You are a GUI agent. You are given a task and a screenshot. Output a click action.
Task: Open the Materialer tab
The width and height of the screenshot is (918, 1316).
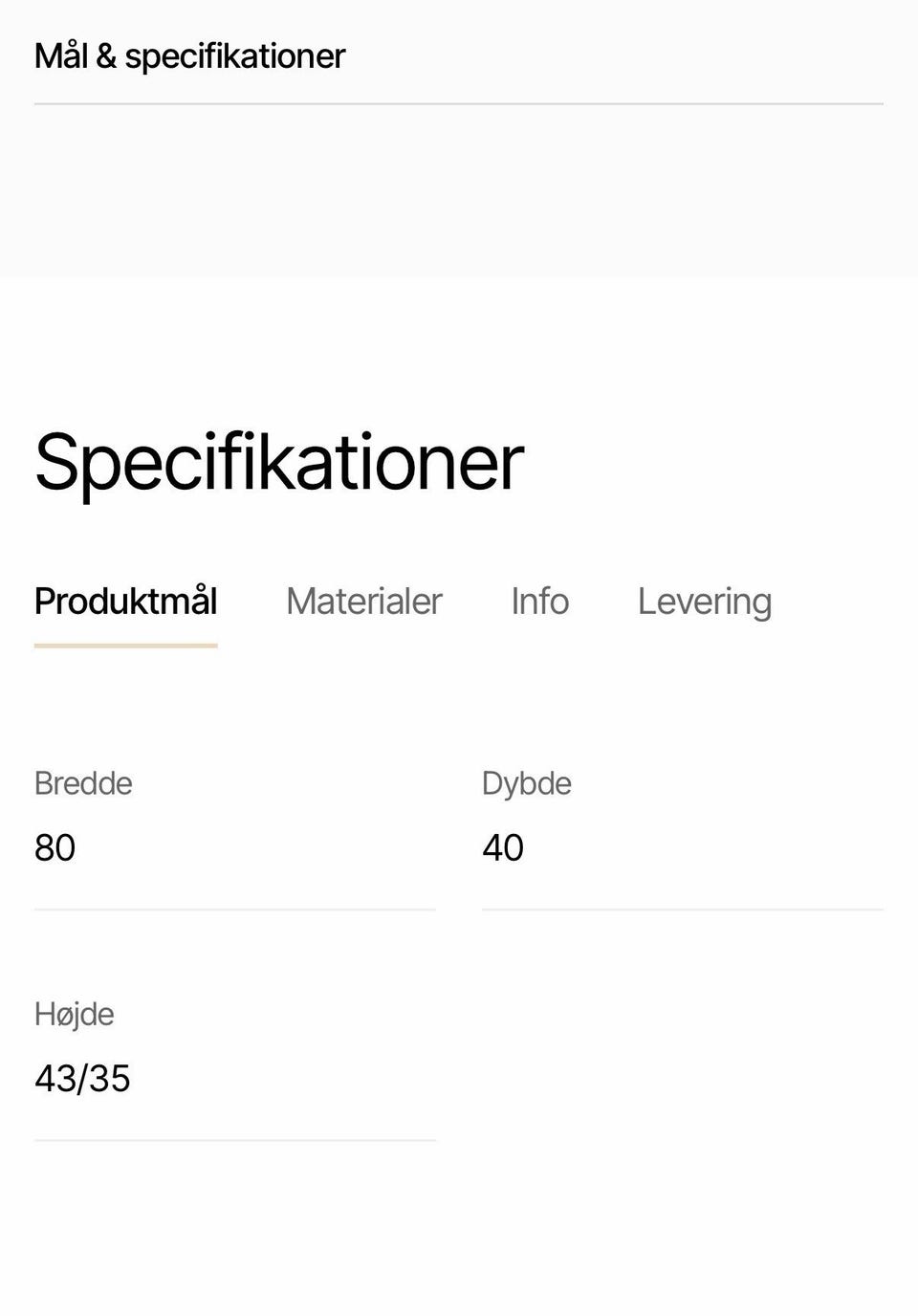(x=363, y=602)
